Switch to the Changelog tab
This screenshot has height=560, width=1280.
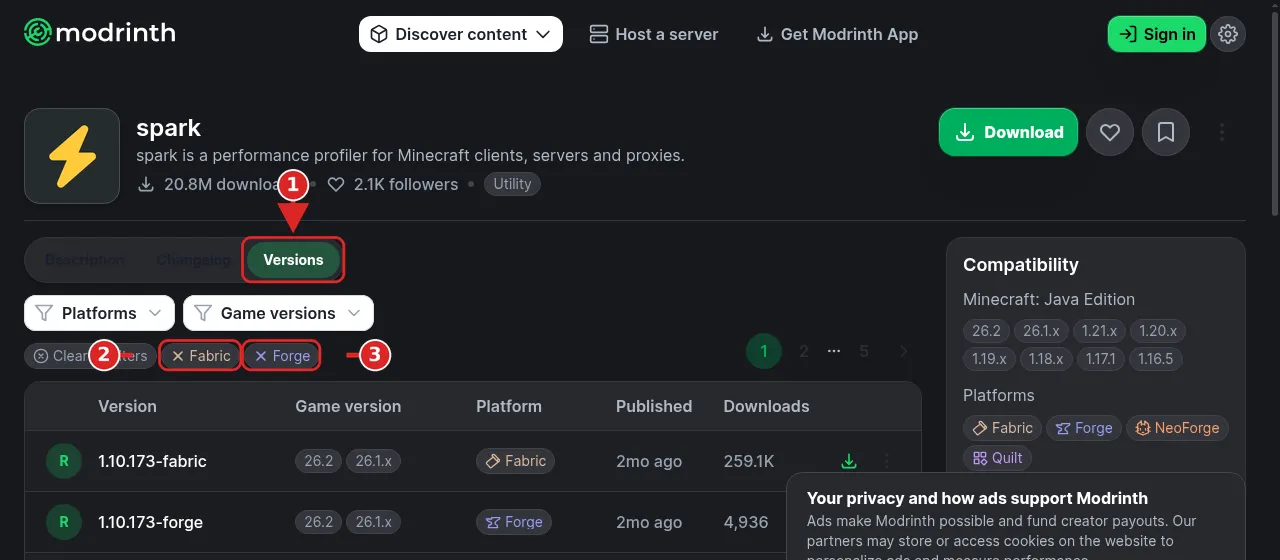tap(194, 260)
